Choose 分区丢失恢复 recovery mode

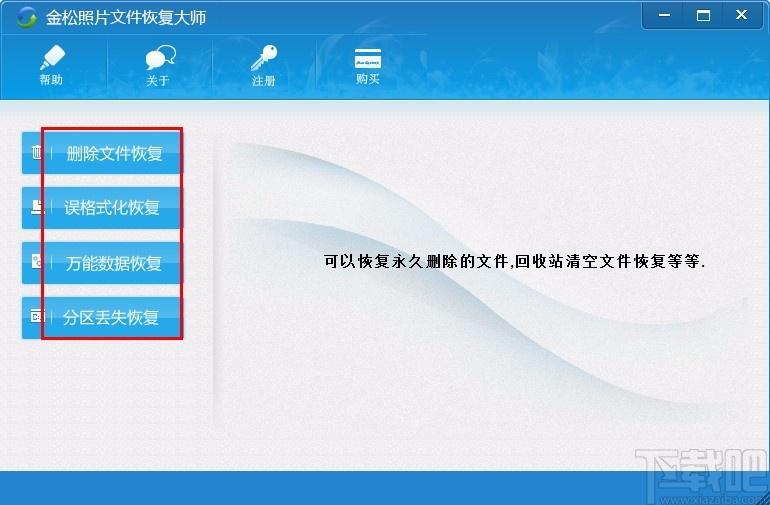point(102,317)
